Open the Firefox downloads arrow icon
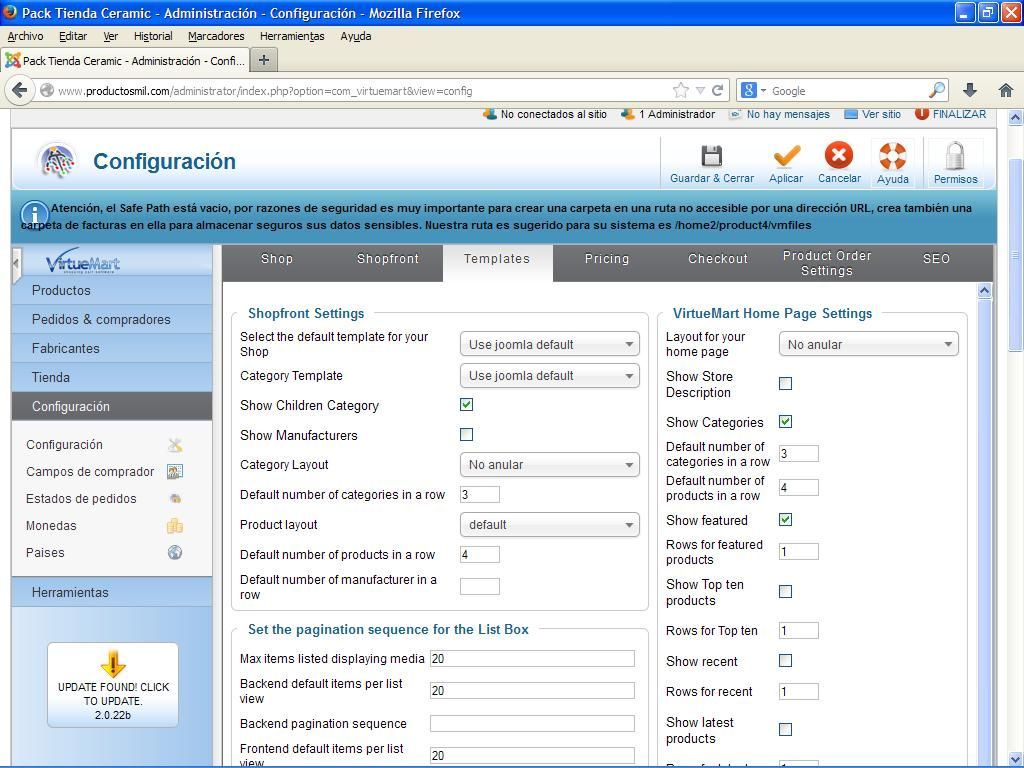Screen dimensions: 1024x768 coord(970,90)
